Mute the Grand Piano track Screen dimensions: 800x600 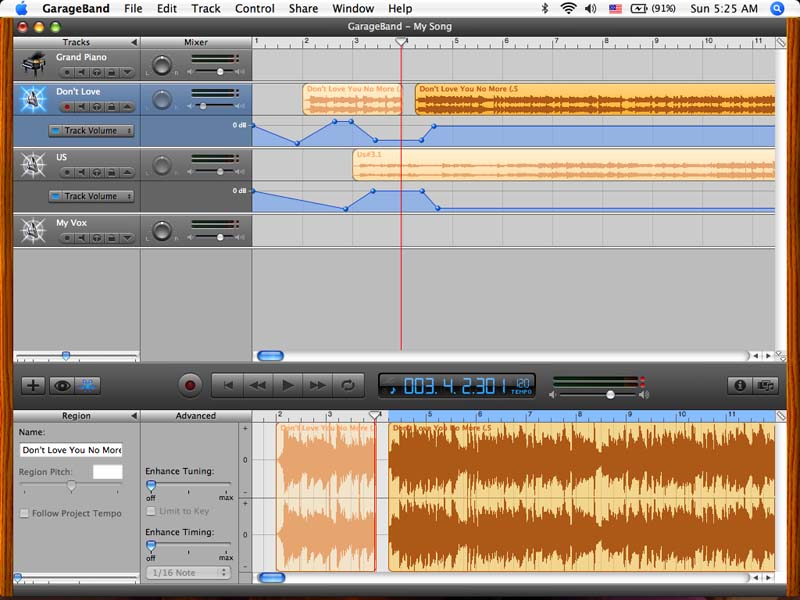click(82, 72)
